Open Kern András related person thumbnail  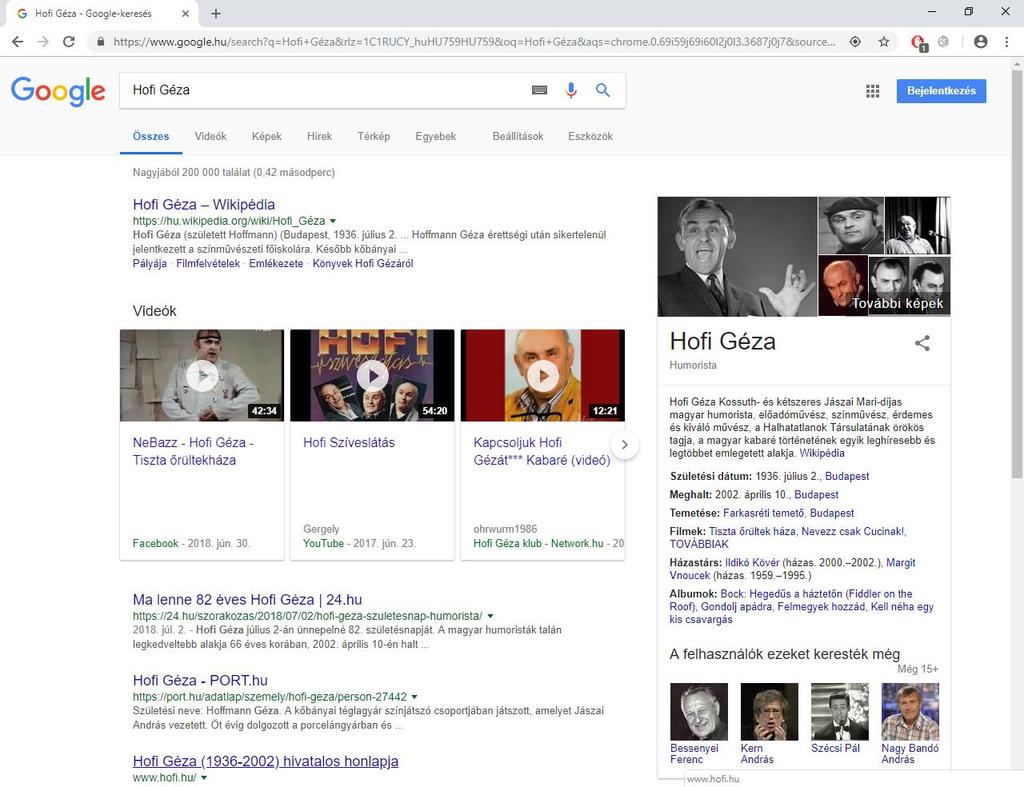(769, 712)
